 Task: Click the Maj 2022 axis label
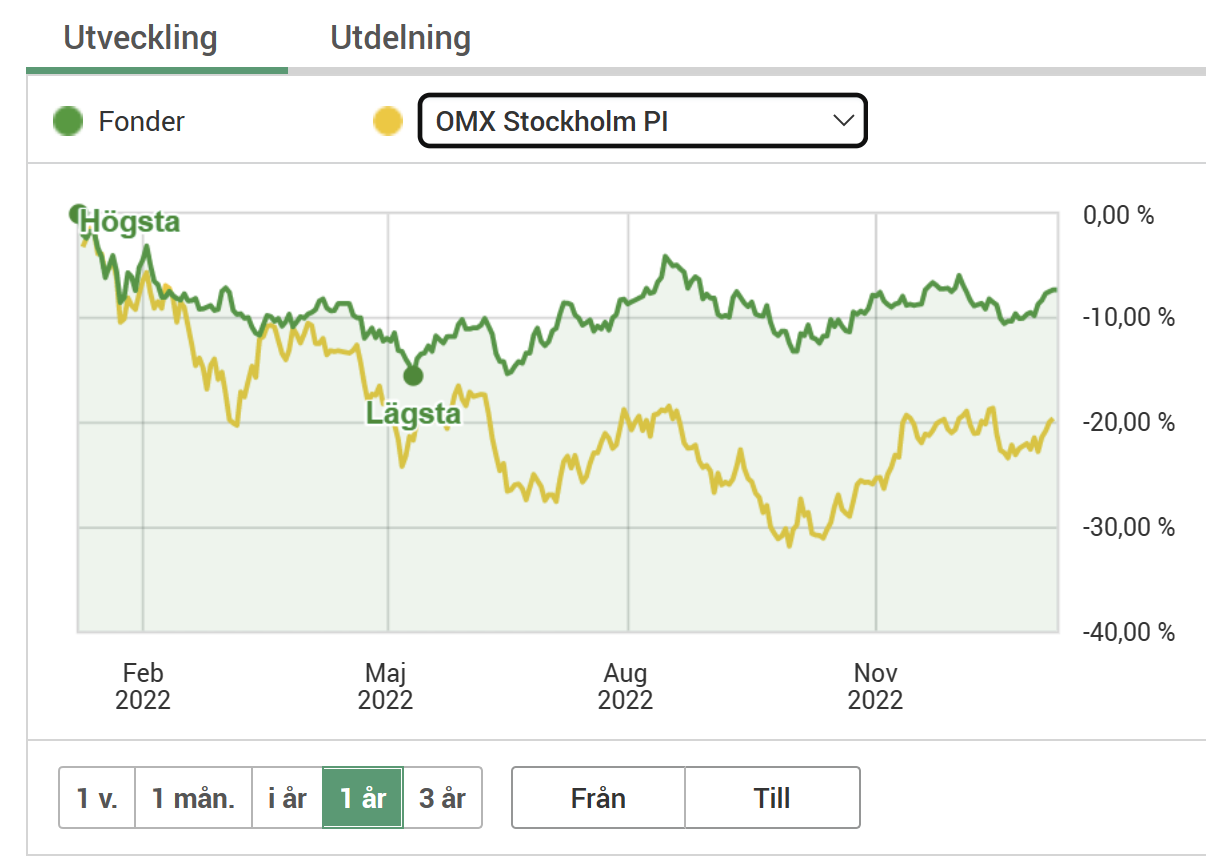386,685
